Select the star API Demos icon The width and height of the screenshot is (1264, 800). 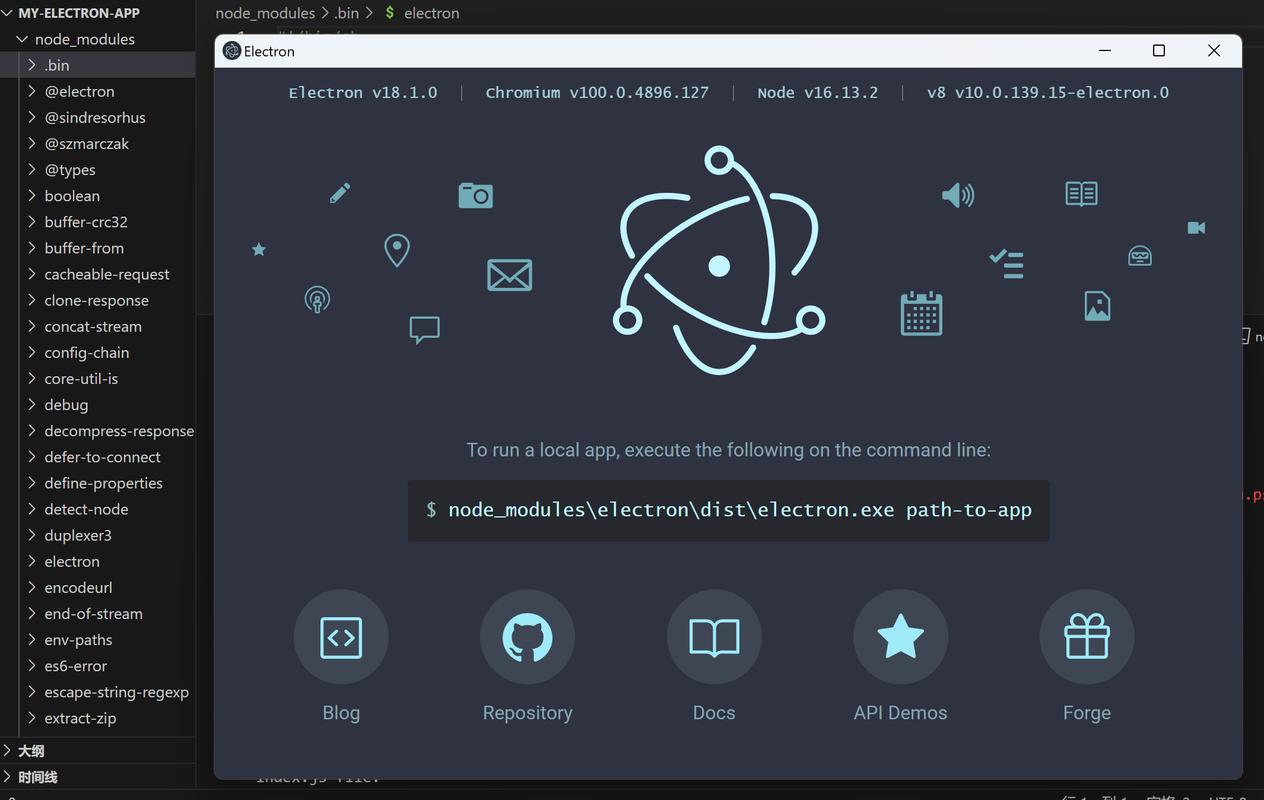point(900,637)
